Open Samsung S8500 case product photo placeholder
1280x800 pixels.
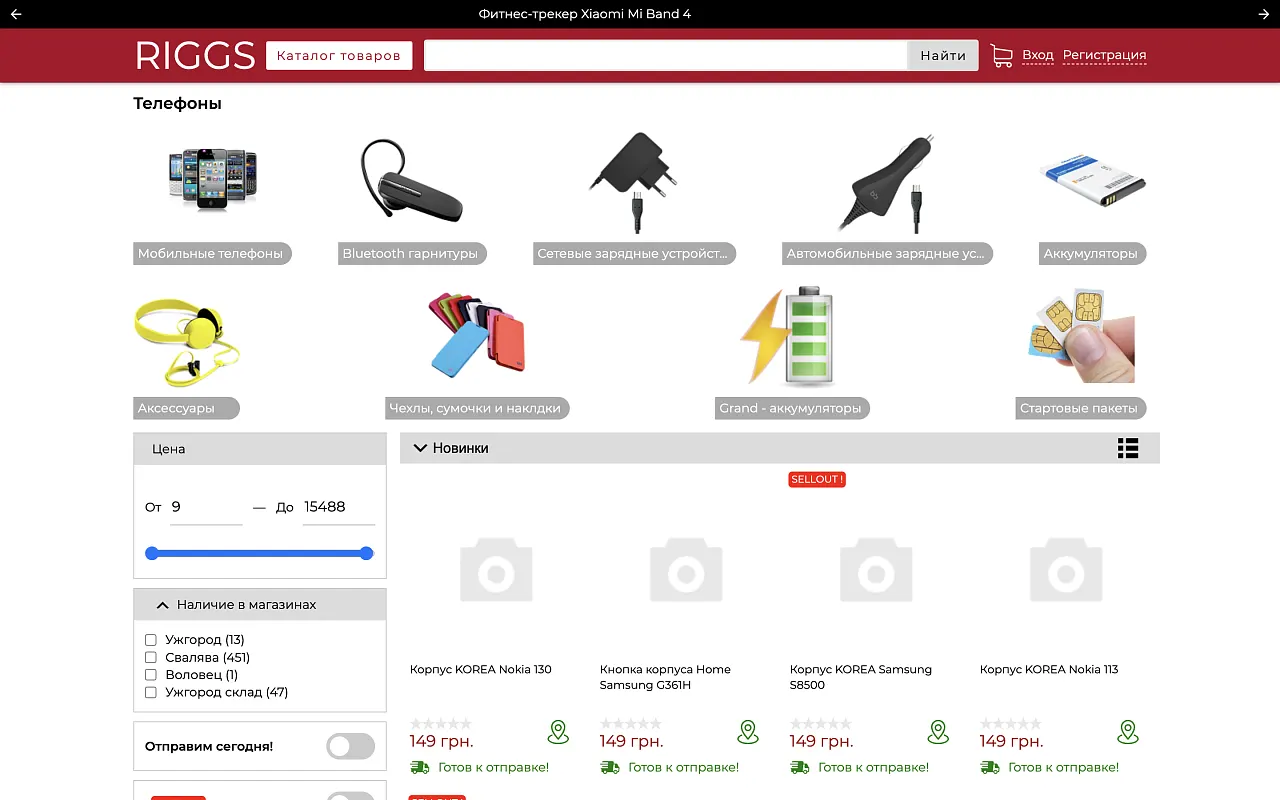(x=876, y=570)
